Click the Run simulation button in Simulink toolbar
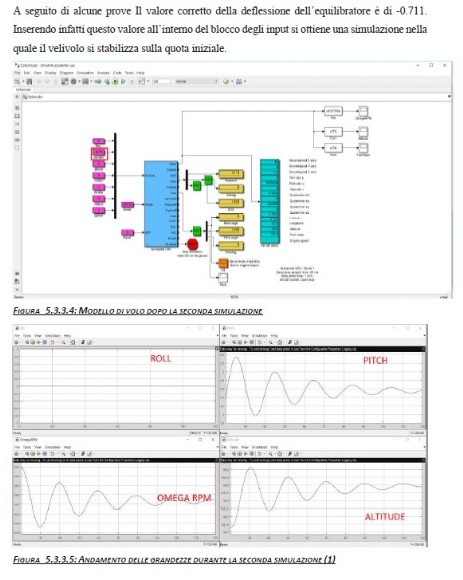 point(115,81)
